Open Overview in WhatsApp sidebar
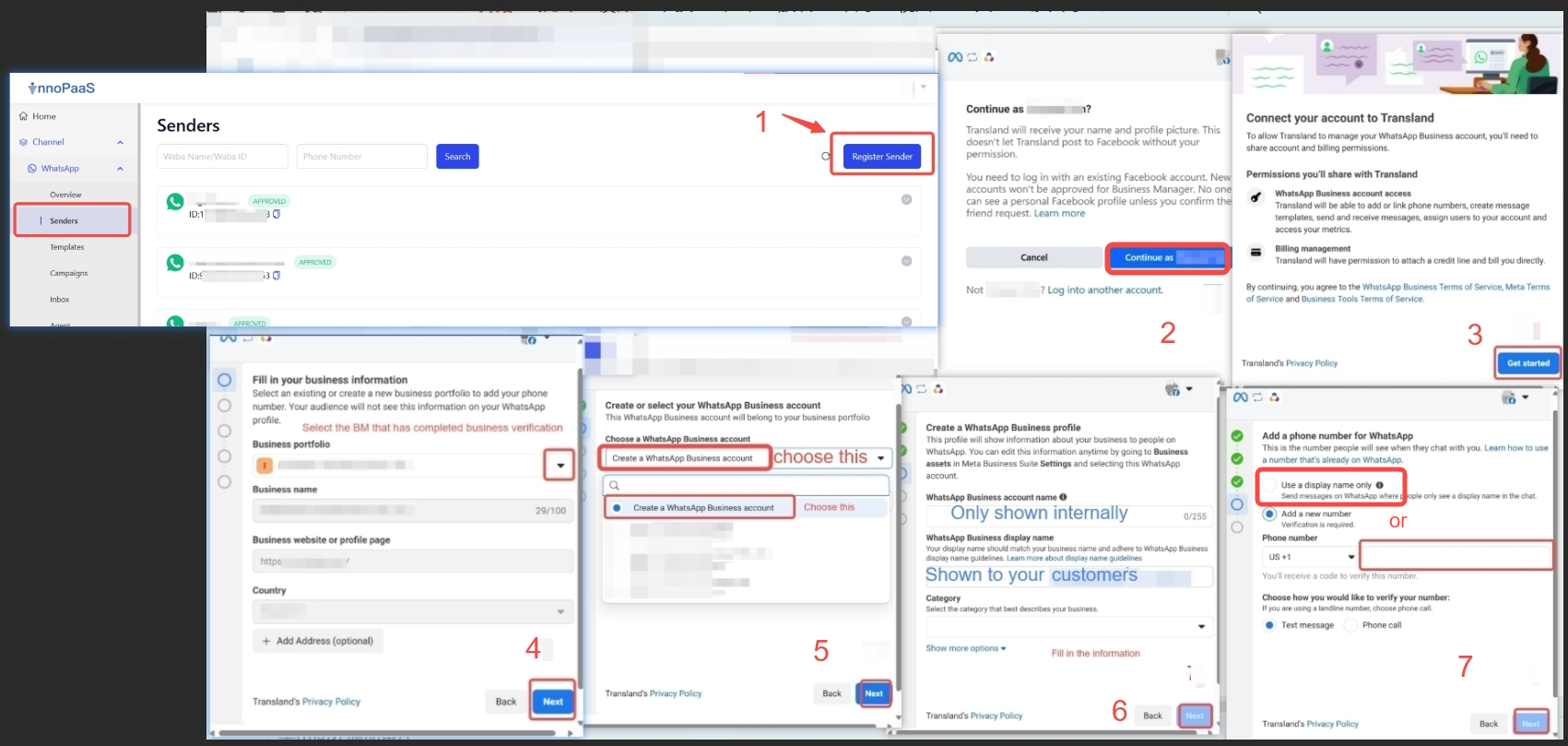Viewport: 1568px width, 746px height. point(65,195)
